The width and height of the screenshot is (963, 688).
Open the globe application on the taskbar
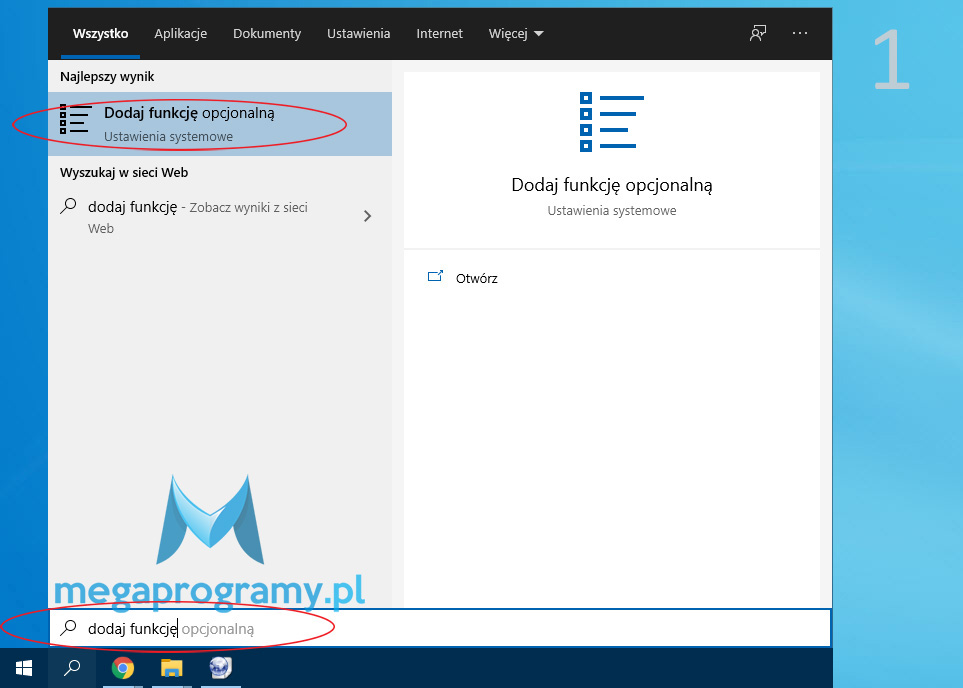[220, 668]
